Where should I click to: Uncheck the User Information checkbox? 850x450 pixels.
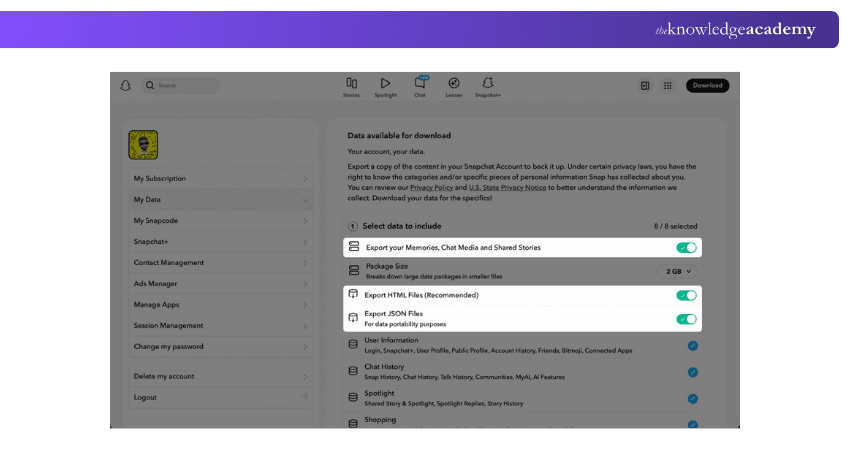(693, 346)
